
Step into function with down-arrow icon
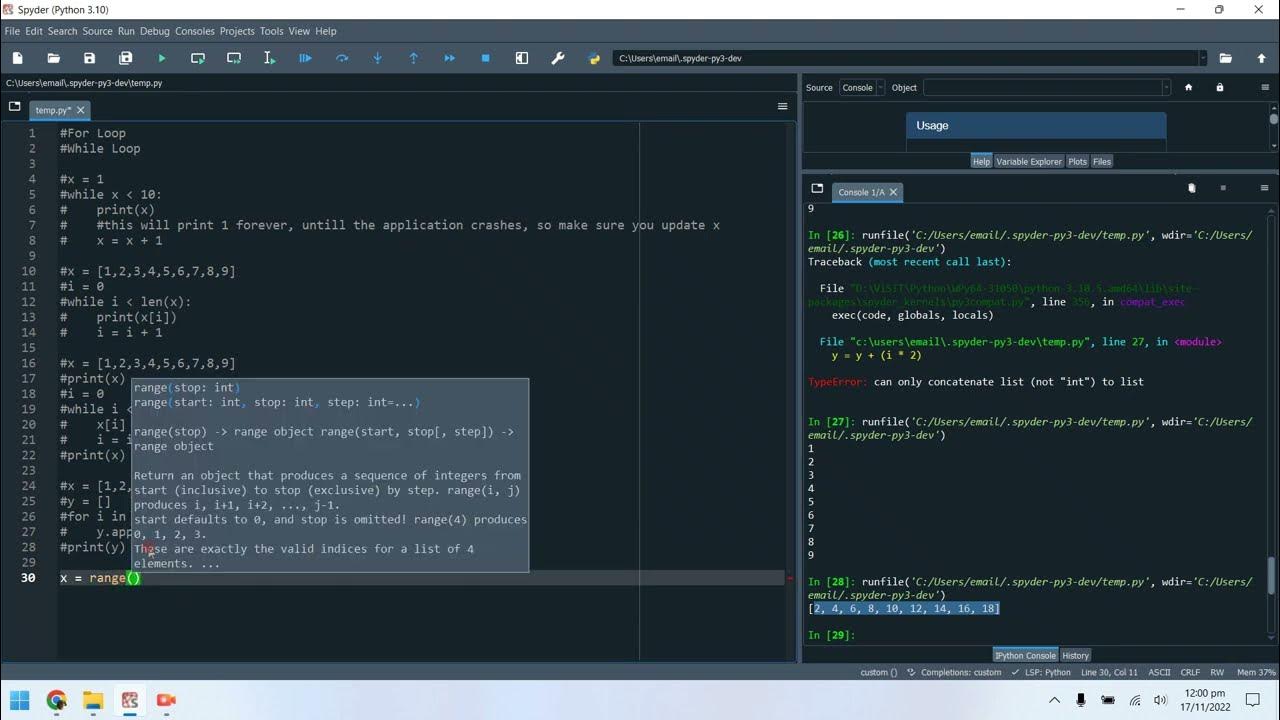pos(378,58)
